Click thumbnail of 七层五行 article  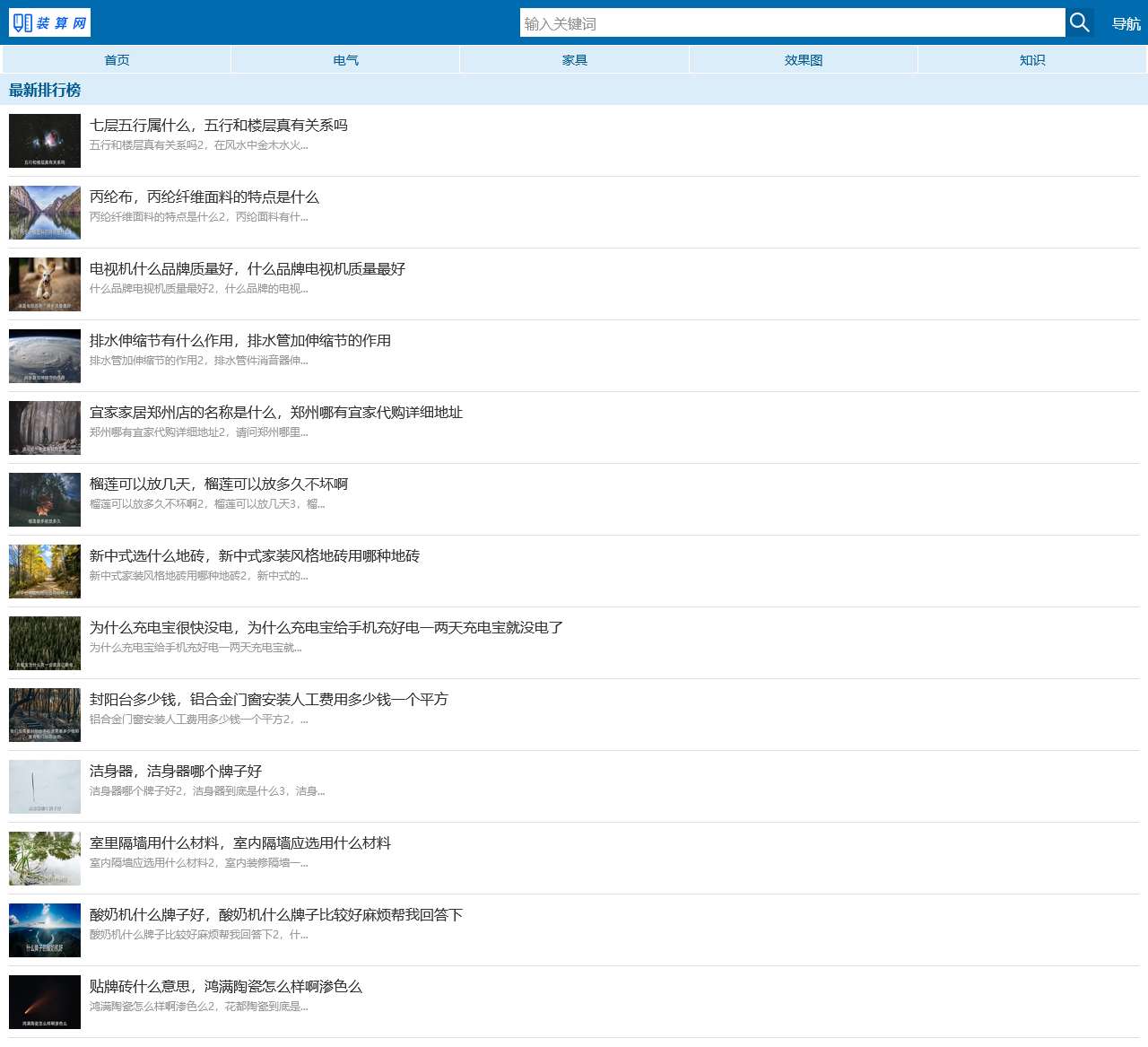tap(45, 141)
